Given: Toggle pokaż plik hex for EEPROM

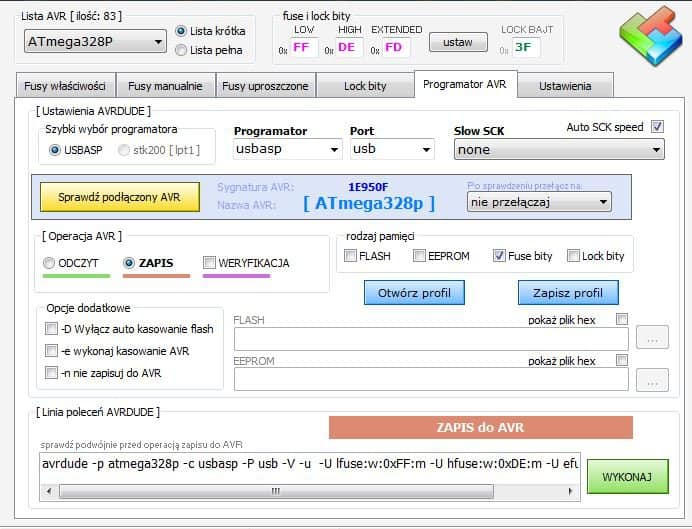Looking at the screenshot, I should tap(622, 360).
